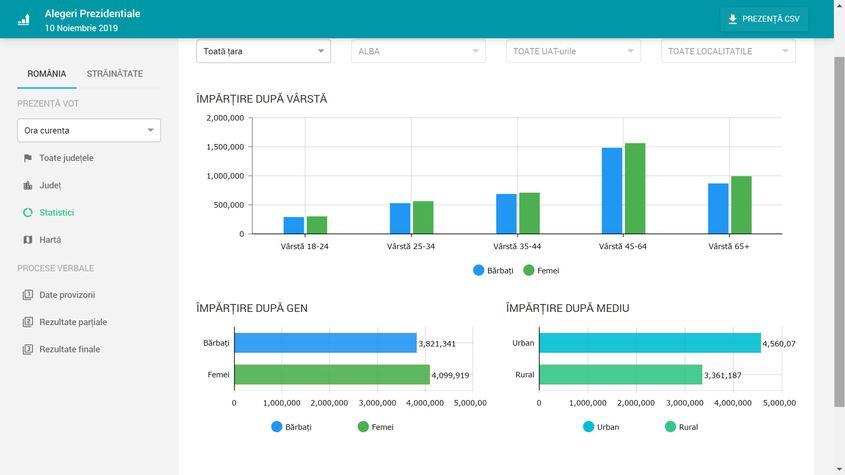Viewport: 845px width, 475px height.
Task: Open the Ora curenta dropdown
Action: [x=89, y=130]
